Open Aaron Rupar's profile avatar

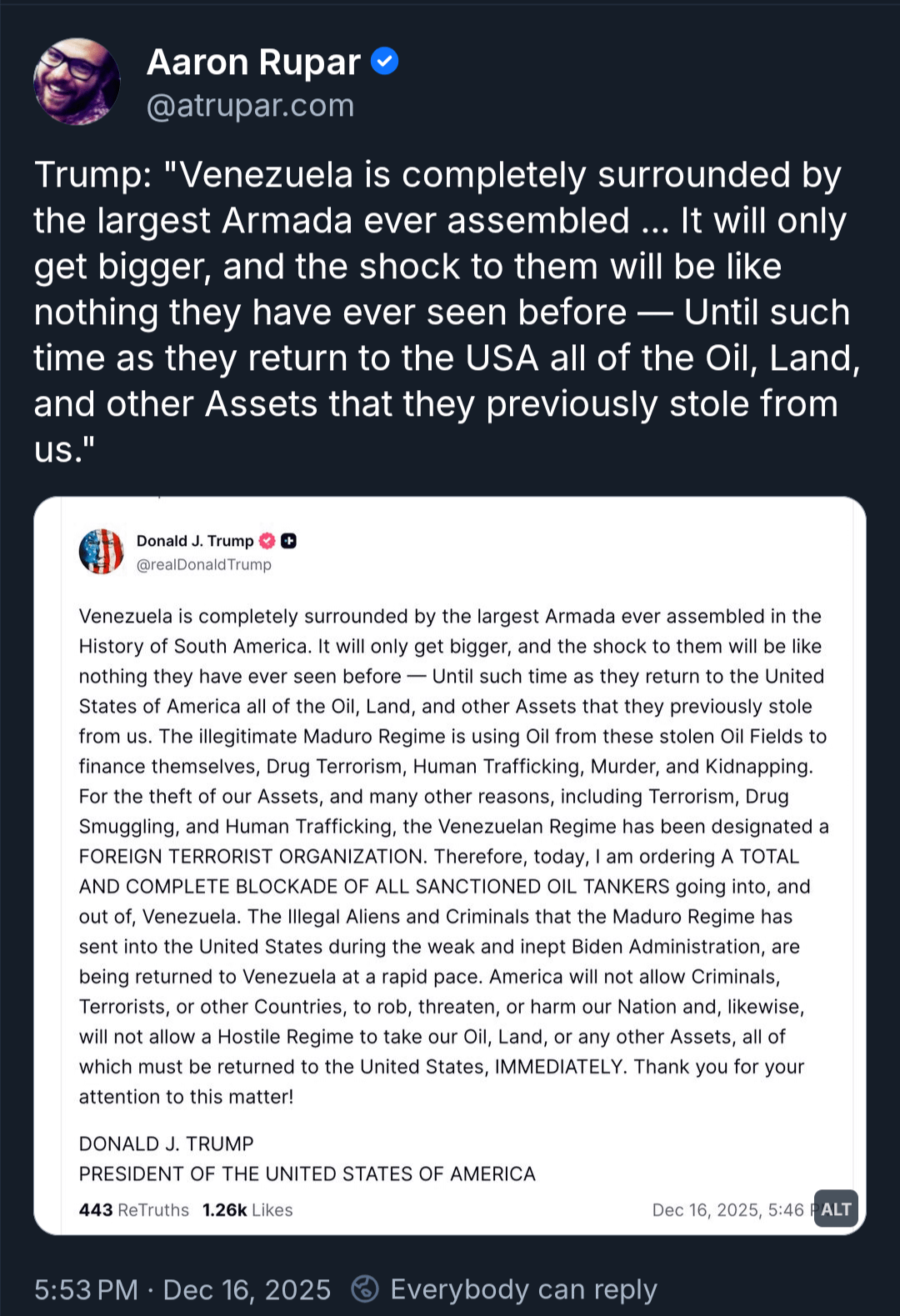coord(77,82)
